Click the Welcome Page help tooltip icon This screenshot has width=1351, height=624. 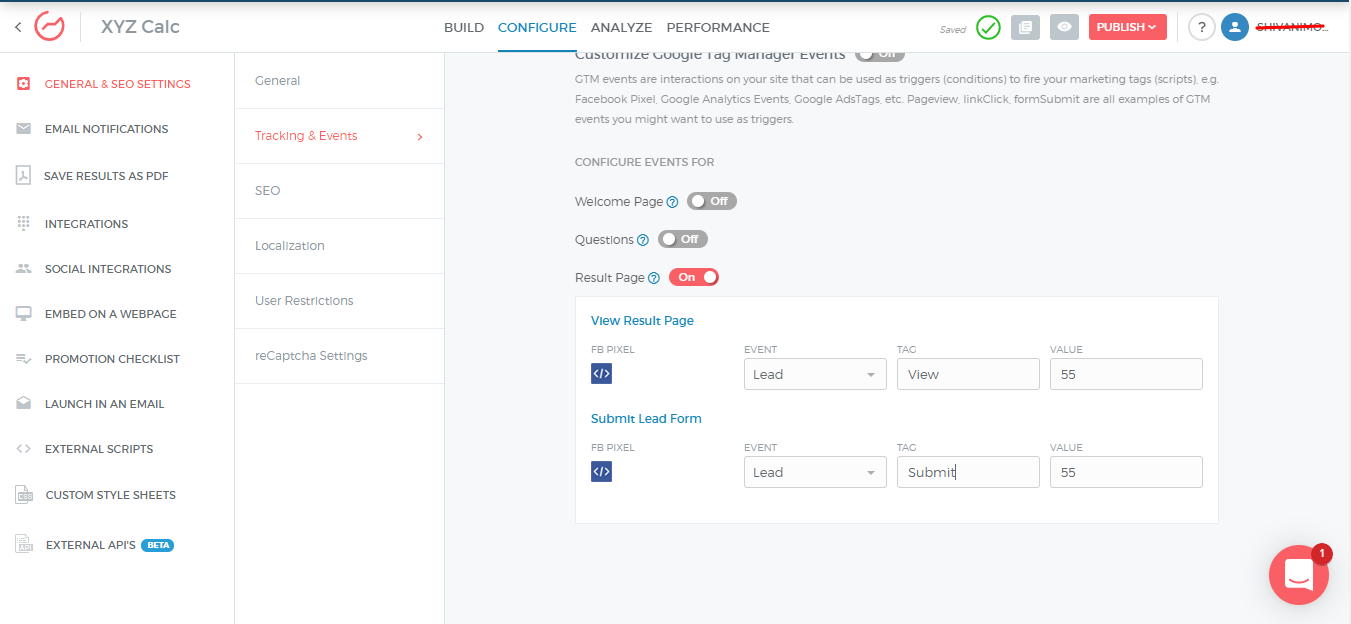pyautogui.click(x=673, y=202)
